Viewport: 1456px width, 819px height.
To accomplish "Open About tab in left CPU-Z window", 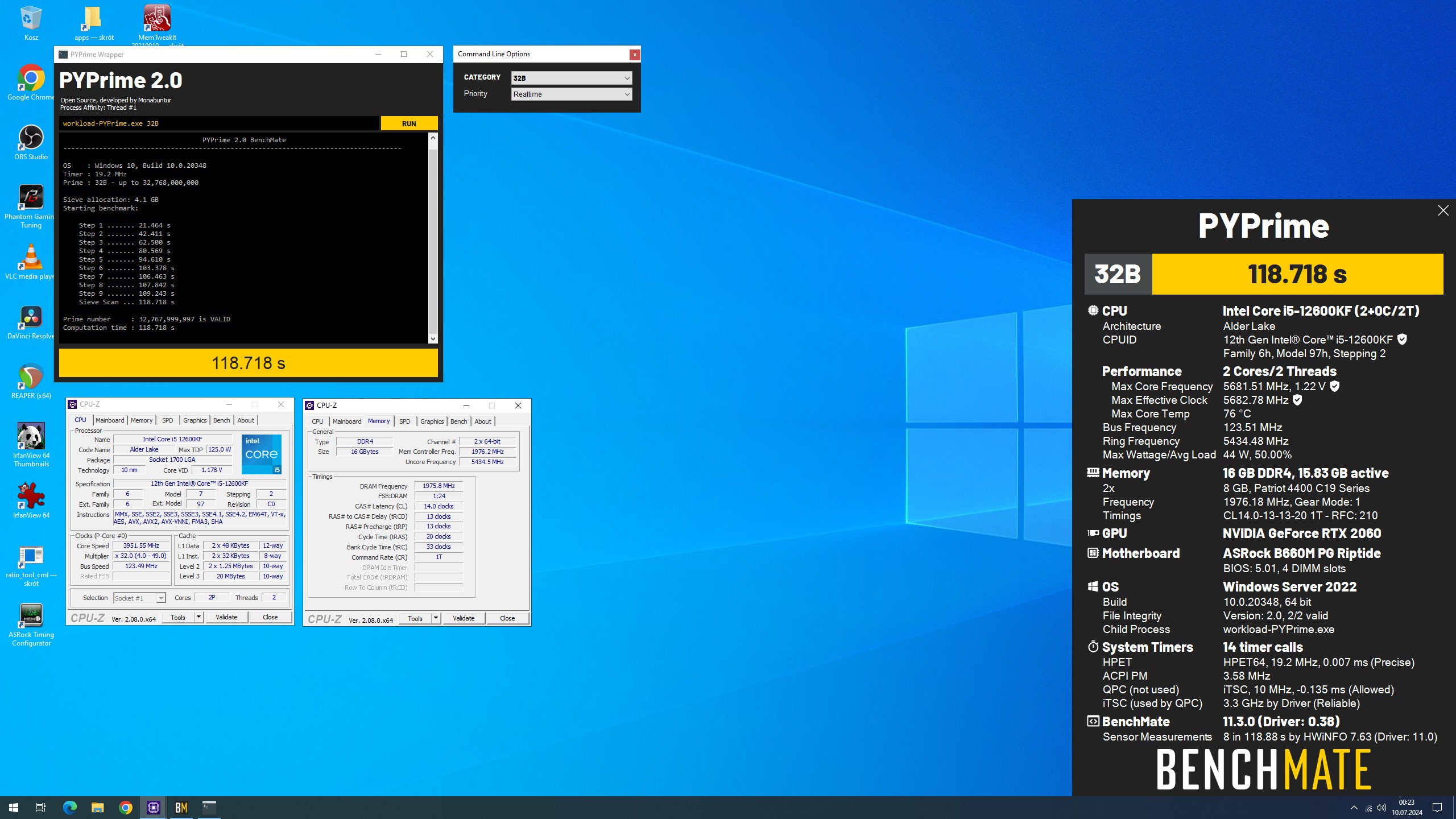I will tap(246, 420).
